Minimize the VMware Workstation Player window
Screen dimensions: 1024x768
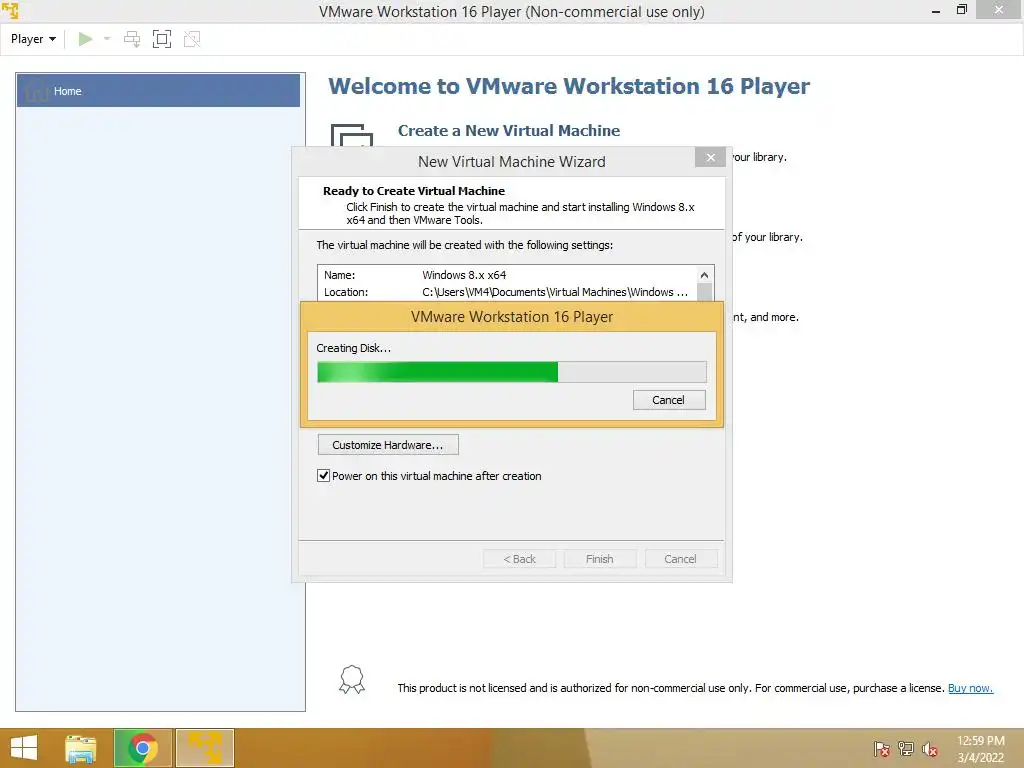tap(936, 10)
